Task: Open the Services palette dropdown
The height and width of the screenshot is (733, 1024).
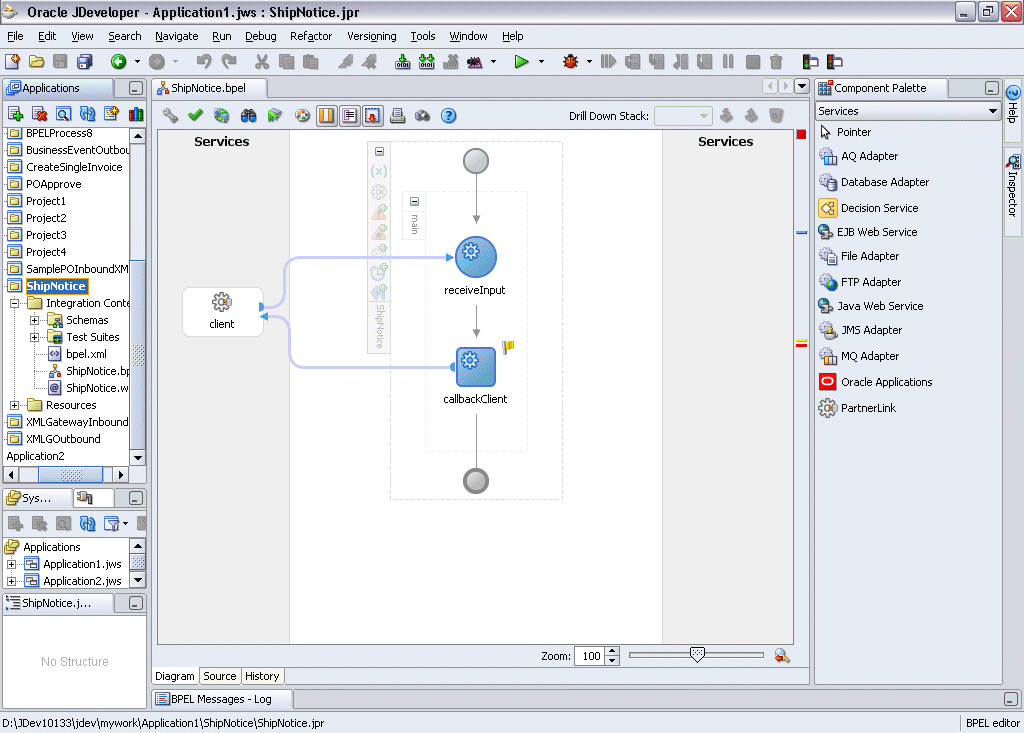Action: (x=992, y=111)
